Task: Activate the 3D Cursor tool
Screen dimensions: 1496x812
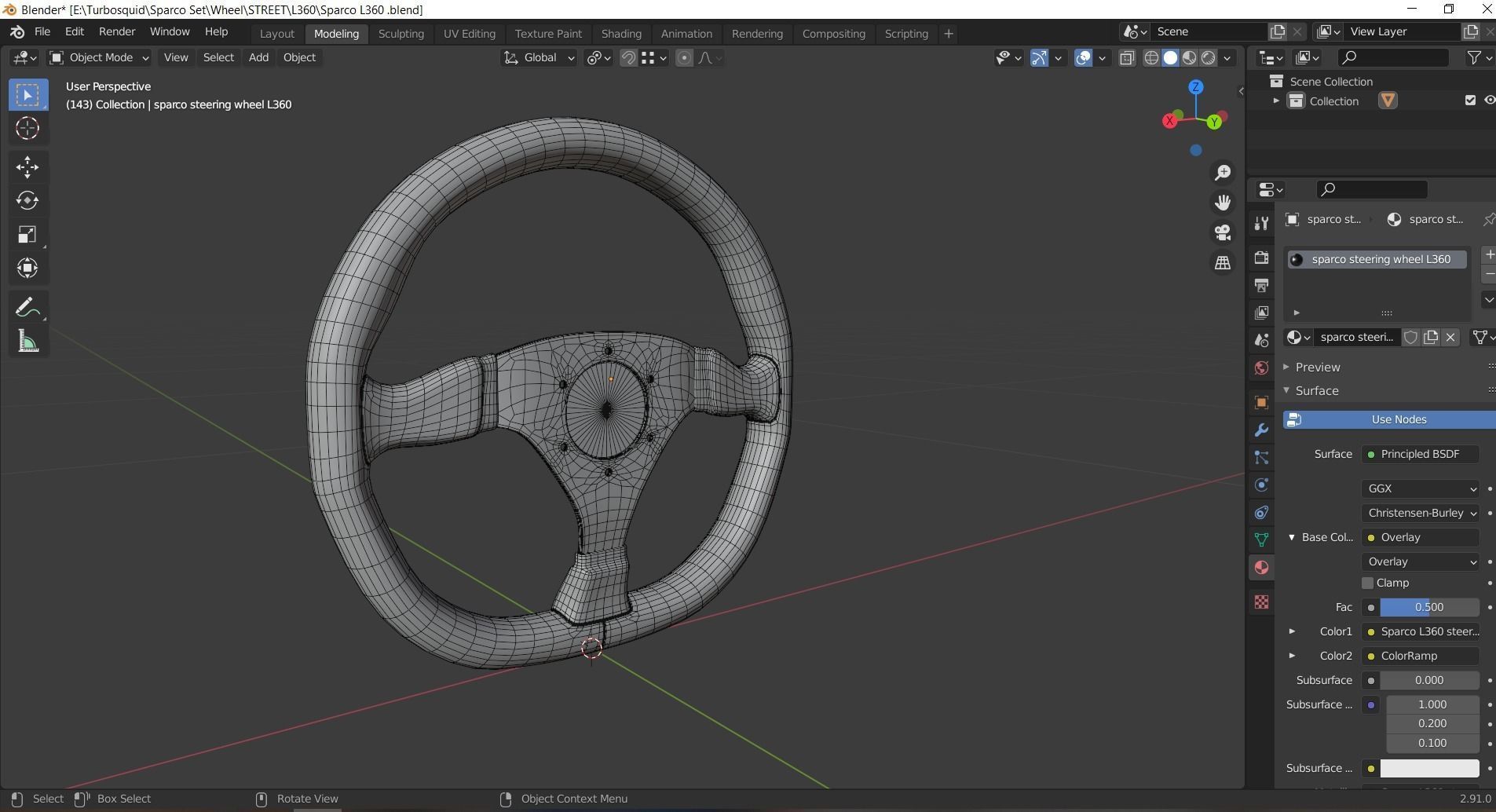Action: pyautogui.click(x=28, y=128)
